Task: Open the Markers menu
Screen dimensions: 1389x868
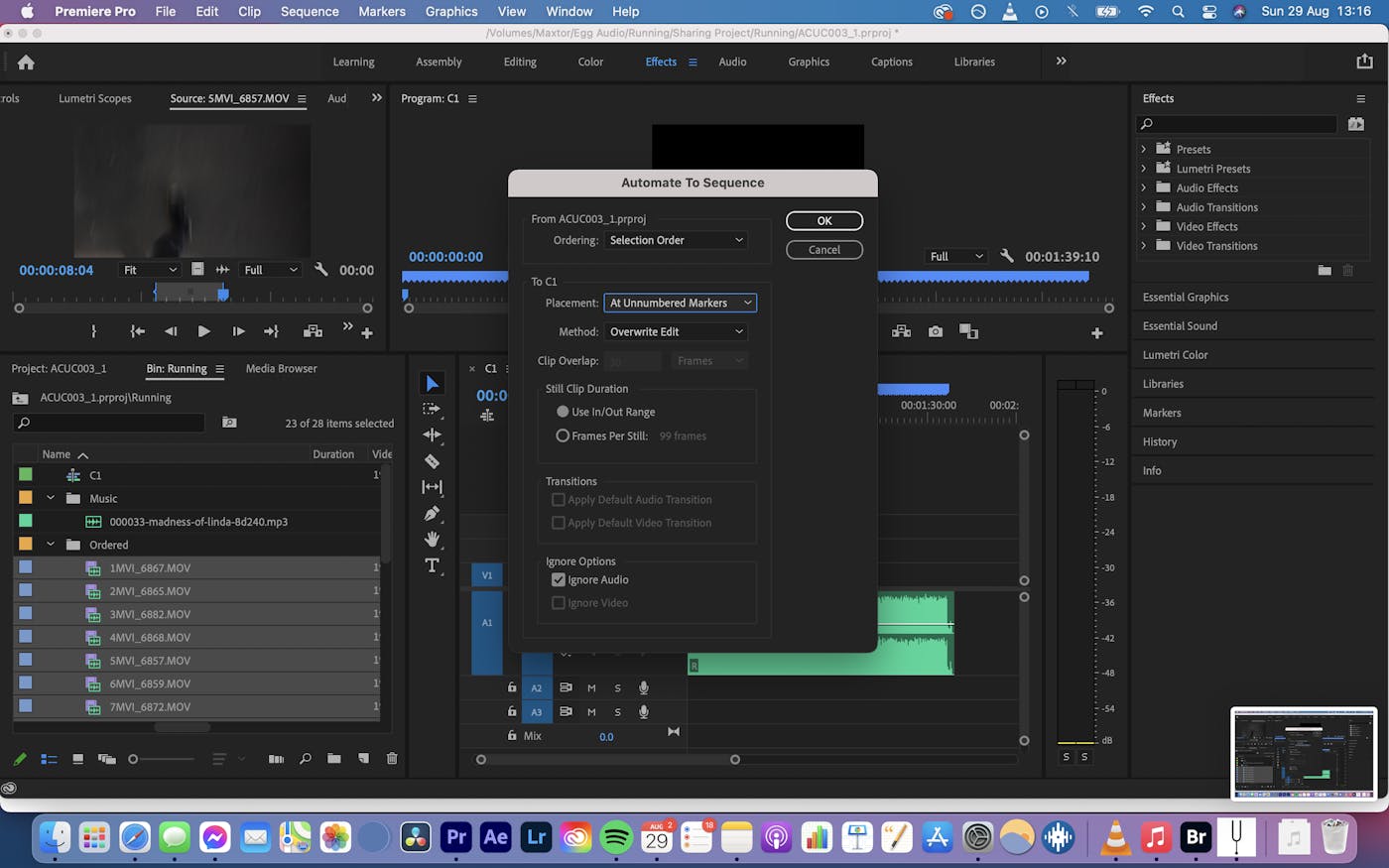Action: point(382,11)
